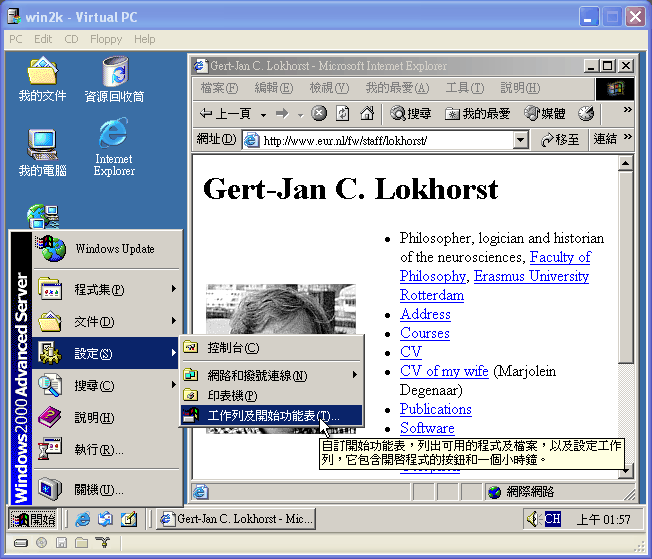Click the 我的最愛 Favorites toolbar button
Image resolution: width=652 pixels, height=559 pixels.
click(x=477, y=113)
